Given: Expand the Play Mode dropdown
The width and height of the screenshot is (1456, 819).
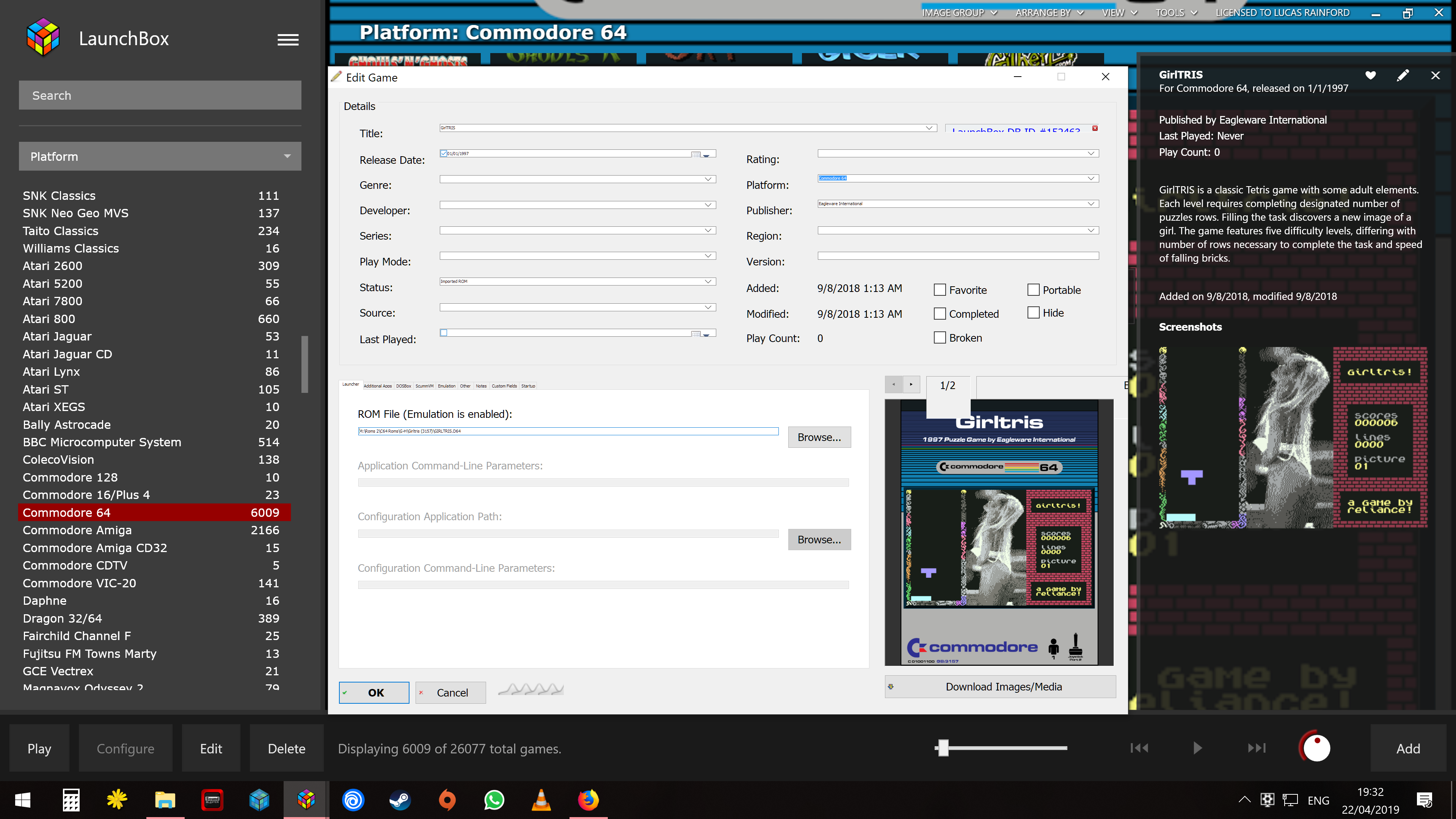Looking at the screenshot, I should 708,256.
